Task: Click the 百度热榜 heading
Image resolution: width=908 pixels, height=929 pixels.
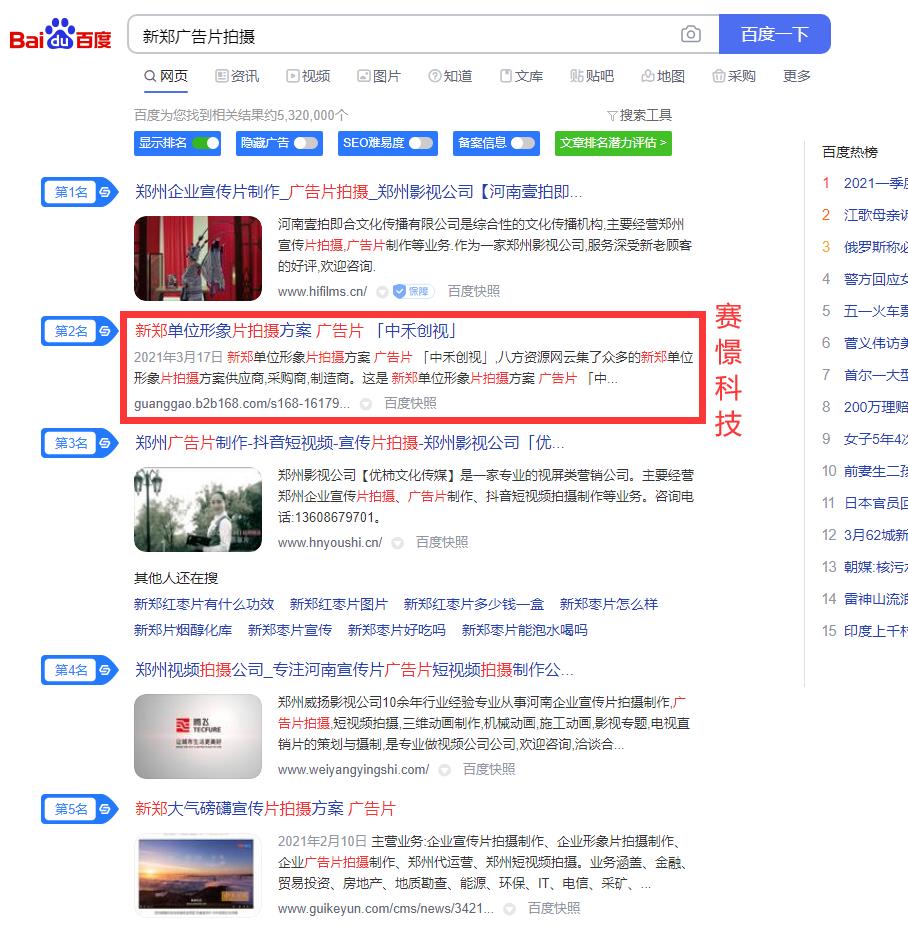Action: coord(850,152)
